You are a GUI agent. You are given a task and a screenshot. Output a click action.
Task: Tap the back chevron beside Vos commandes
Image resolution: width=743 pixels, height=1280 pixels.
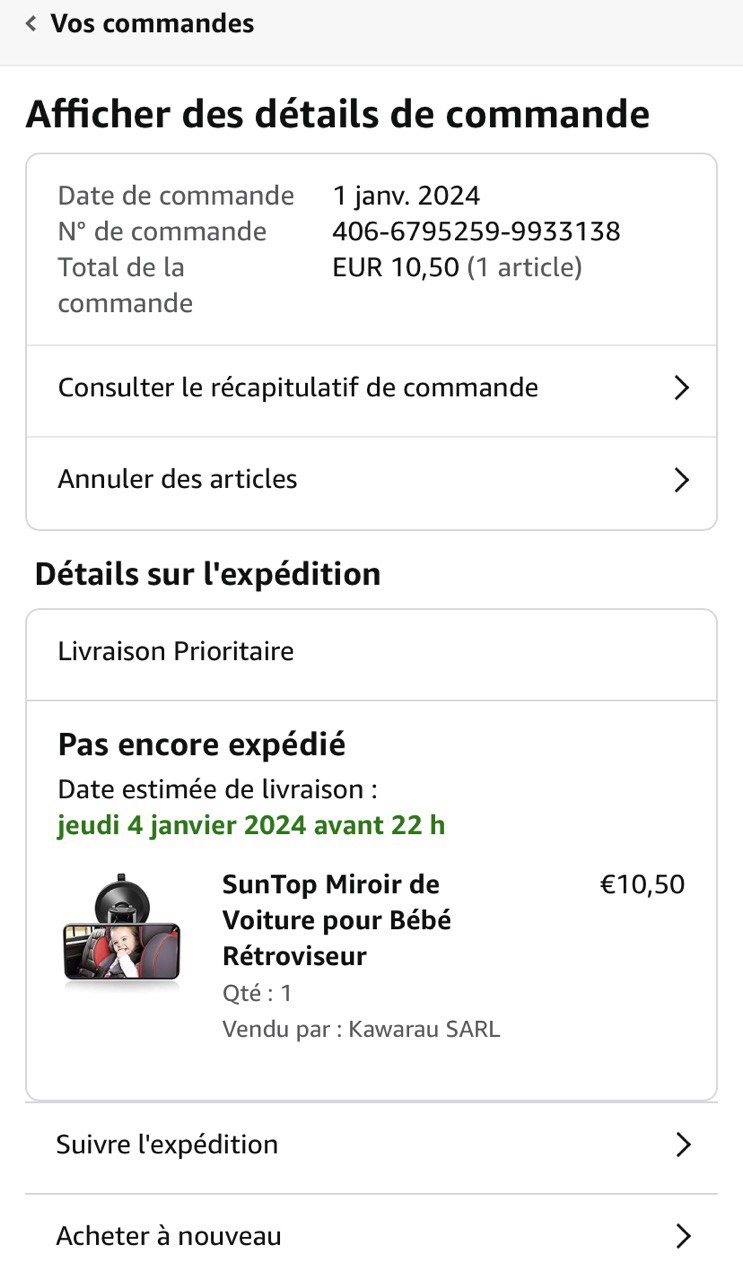pos(31,24)
